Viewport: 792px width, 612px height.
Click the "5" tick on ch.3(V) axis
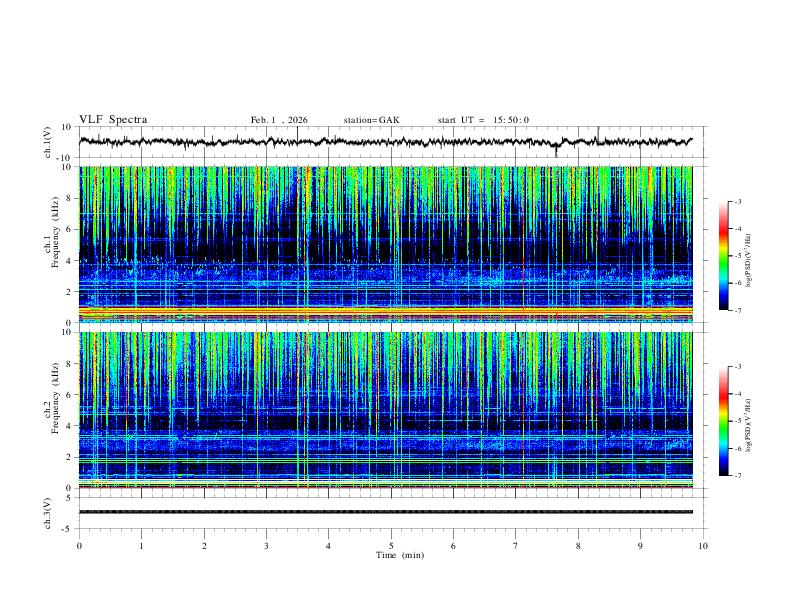point(70,498)
